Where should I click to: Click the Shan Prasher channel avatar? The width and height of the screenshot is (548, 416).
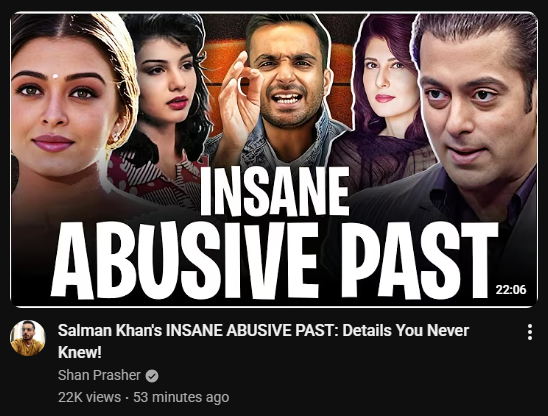click(x=28, y=338)
